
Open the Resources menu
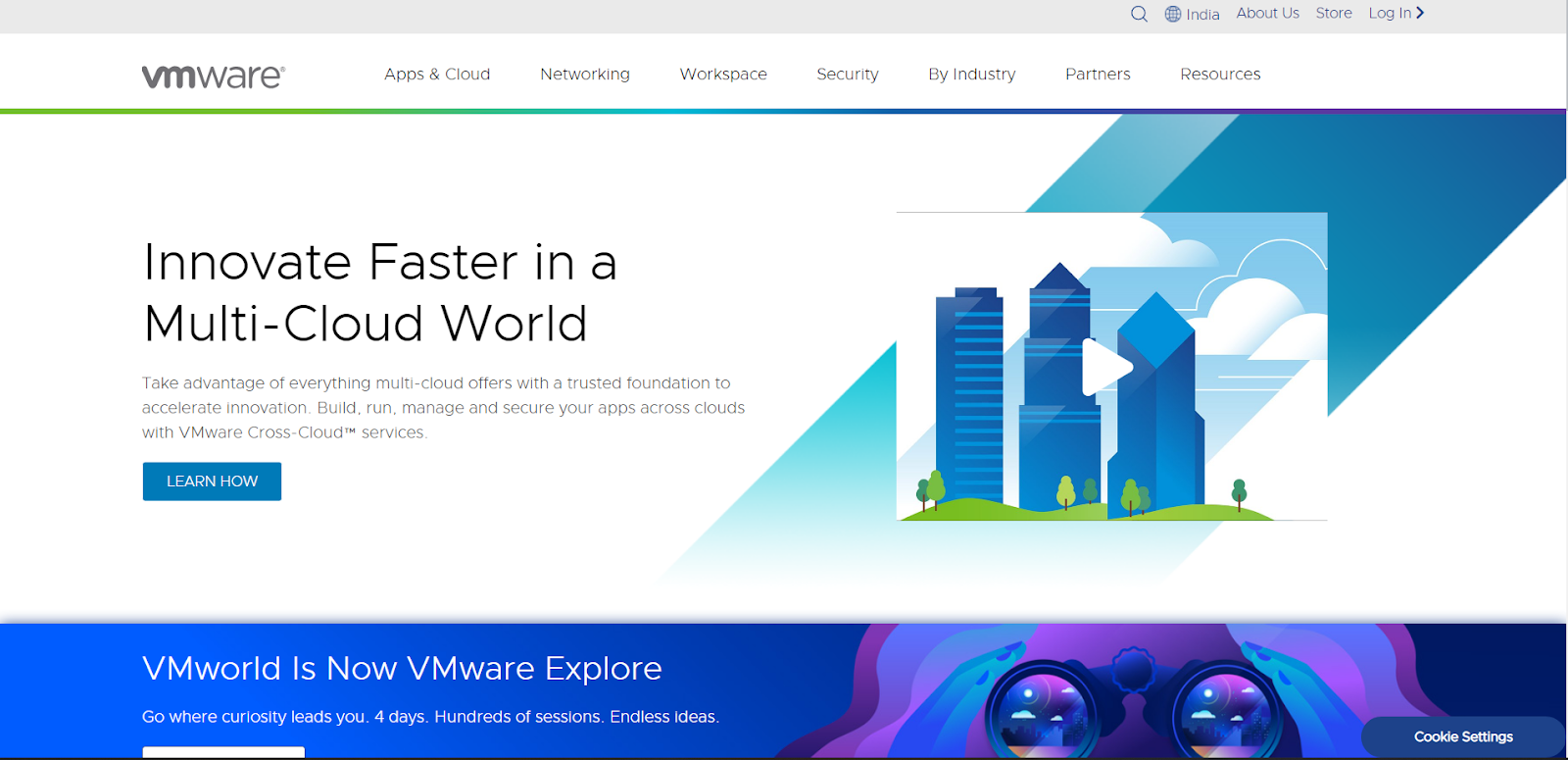coord(1220,75)
